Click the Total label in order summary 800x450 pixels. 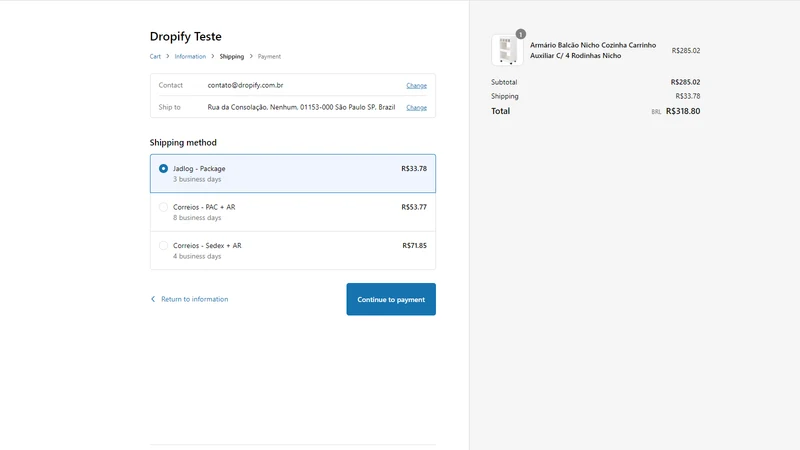(x=501, y=111)
